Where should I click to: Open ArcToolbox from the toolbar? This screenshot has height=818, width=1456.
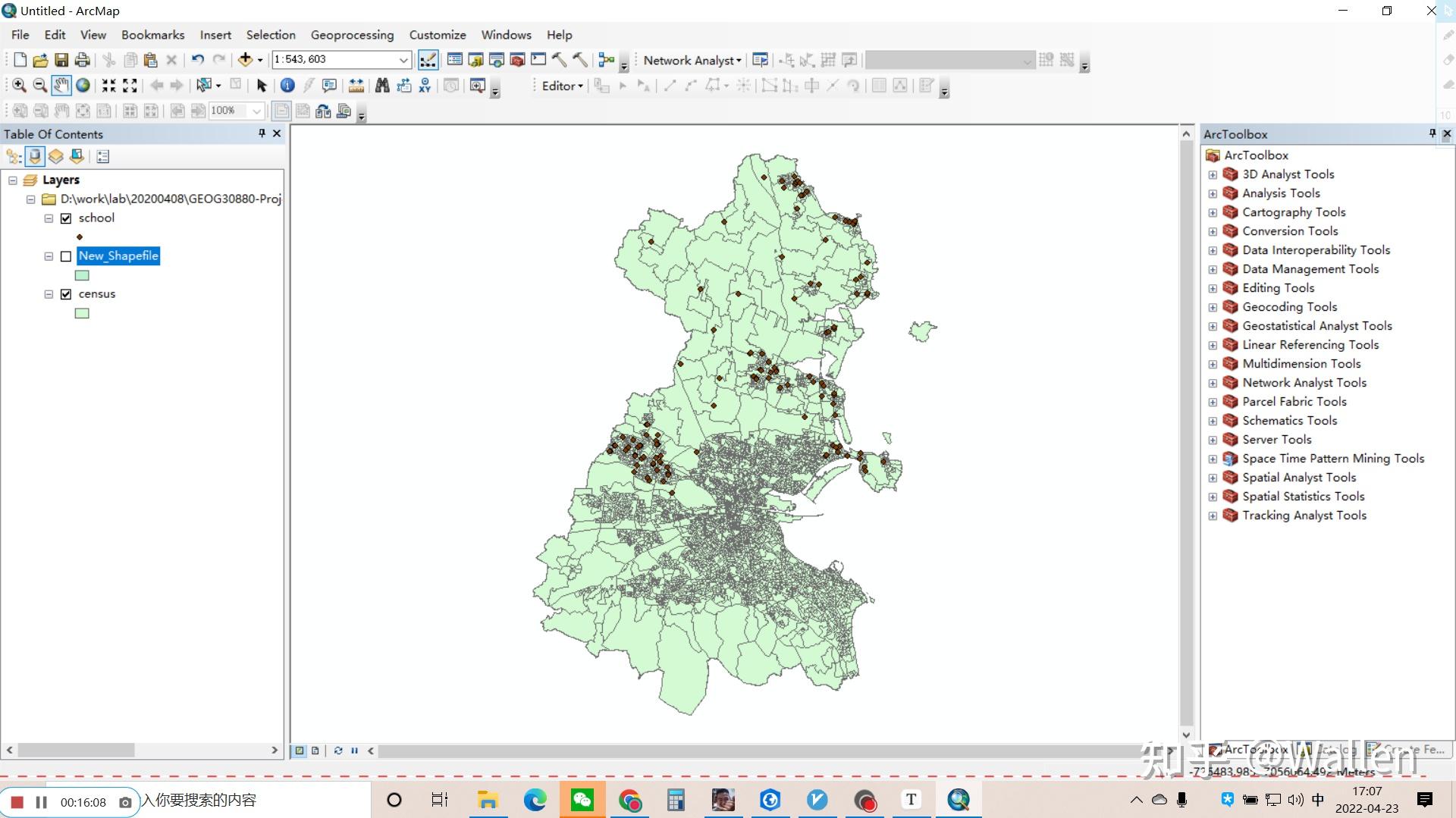point(517,60)
